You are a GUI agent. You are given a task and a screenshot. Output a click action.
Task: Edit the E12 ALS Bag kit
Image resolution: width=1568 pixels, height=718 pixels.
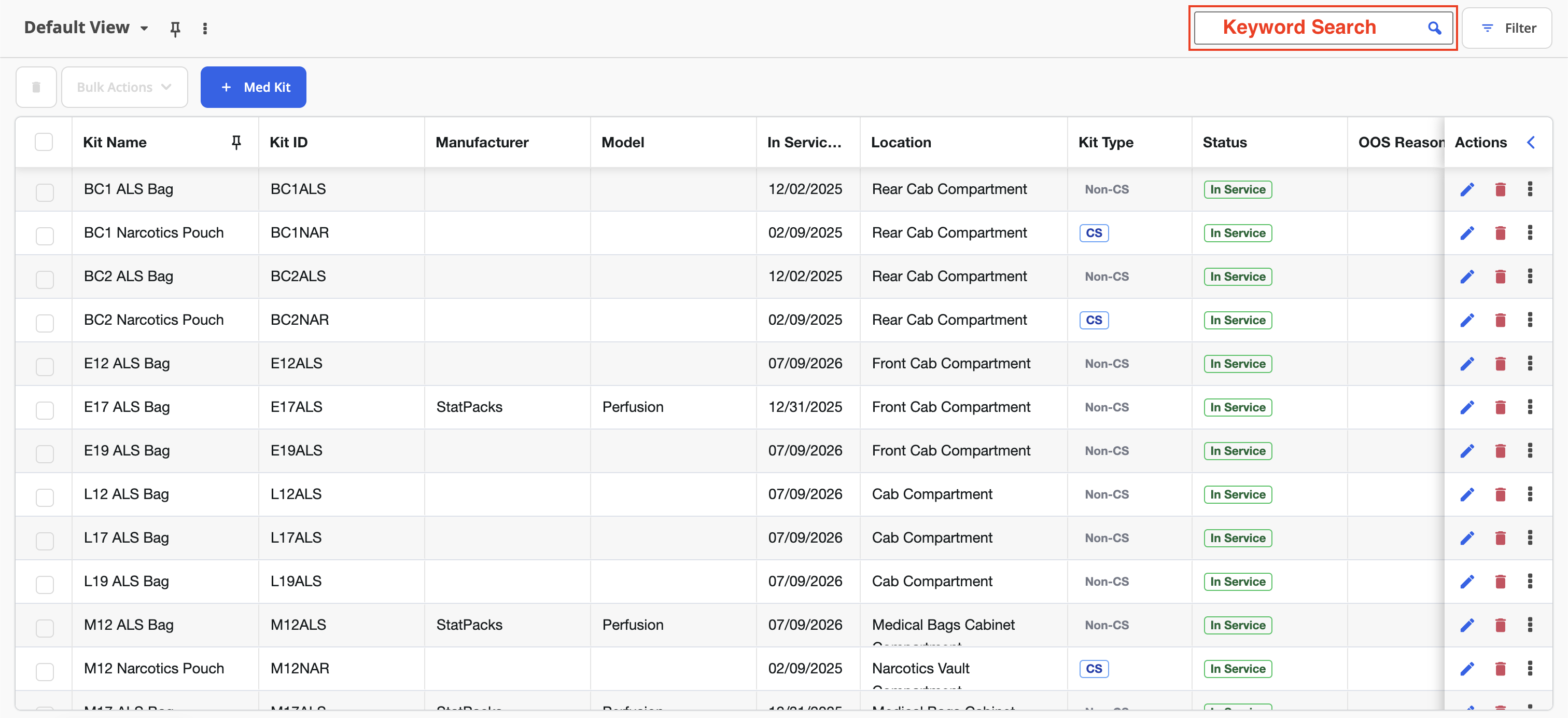(1467, 364)
